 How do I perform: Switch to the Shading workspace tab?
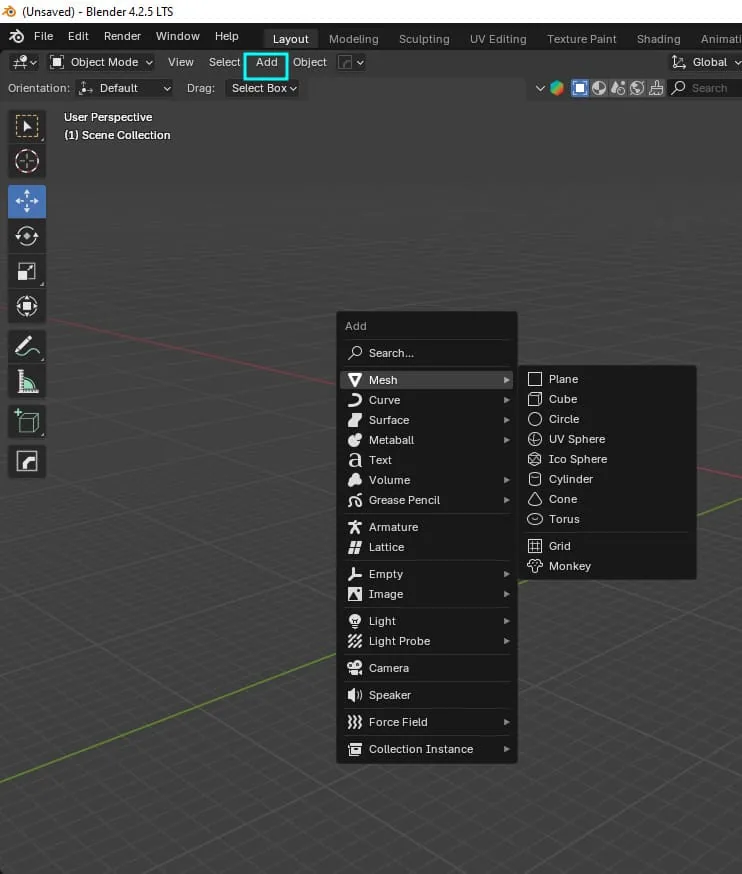tap(658, 39)
